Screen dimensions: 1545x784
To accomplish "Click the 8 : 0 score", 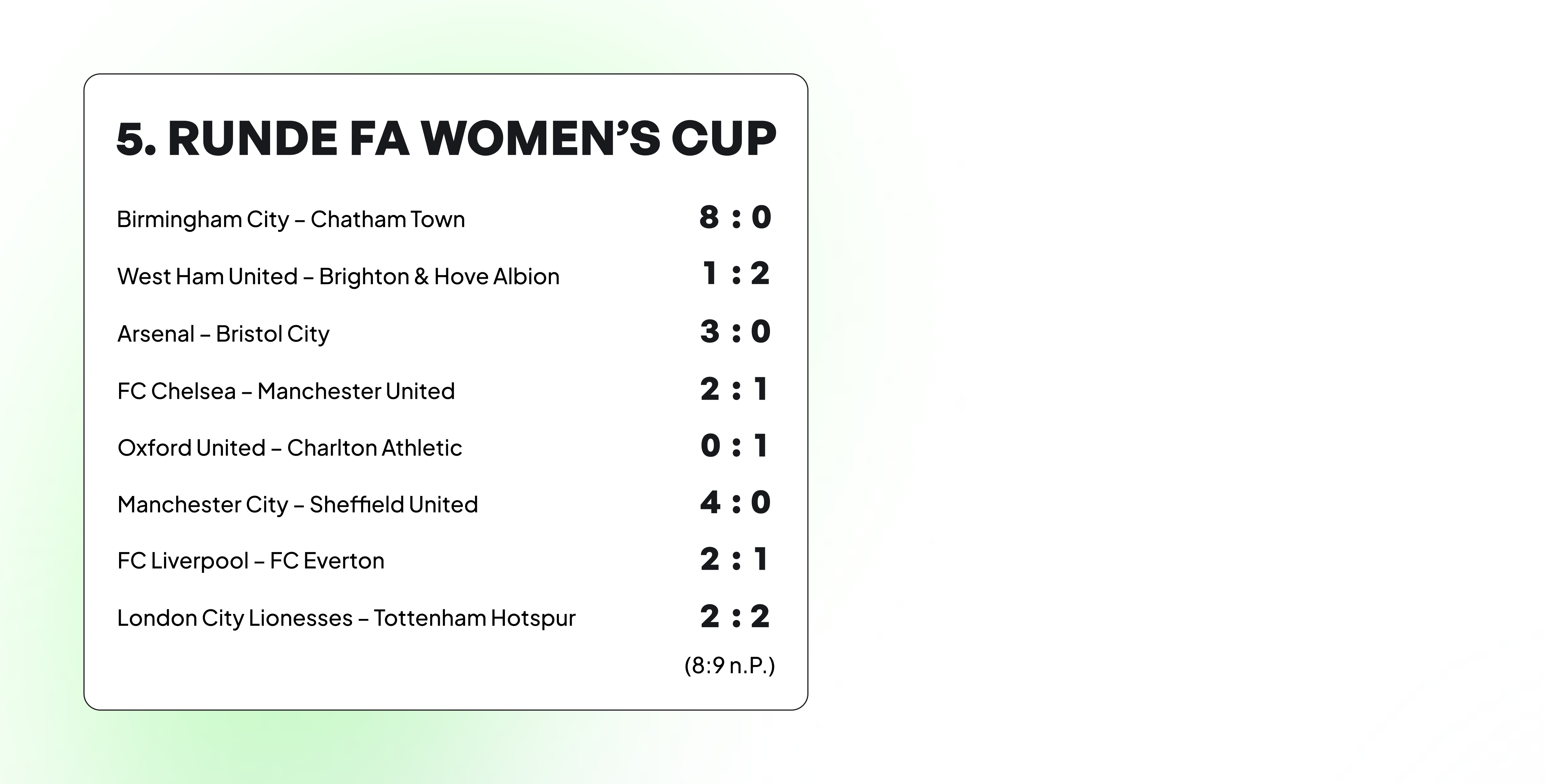I will (735, 216).
